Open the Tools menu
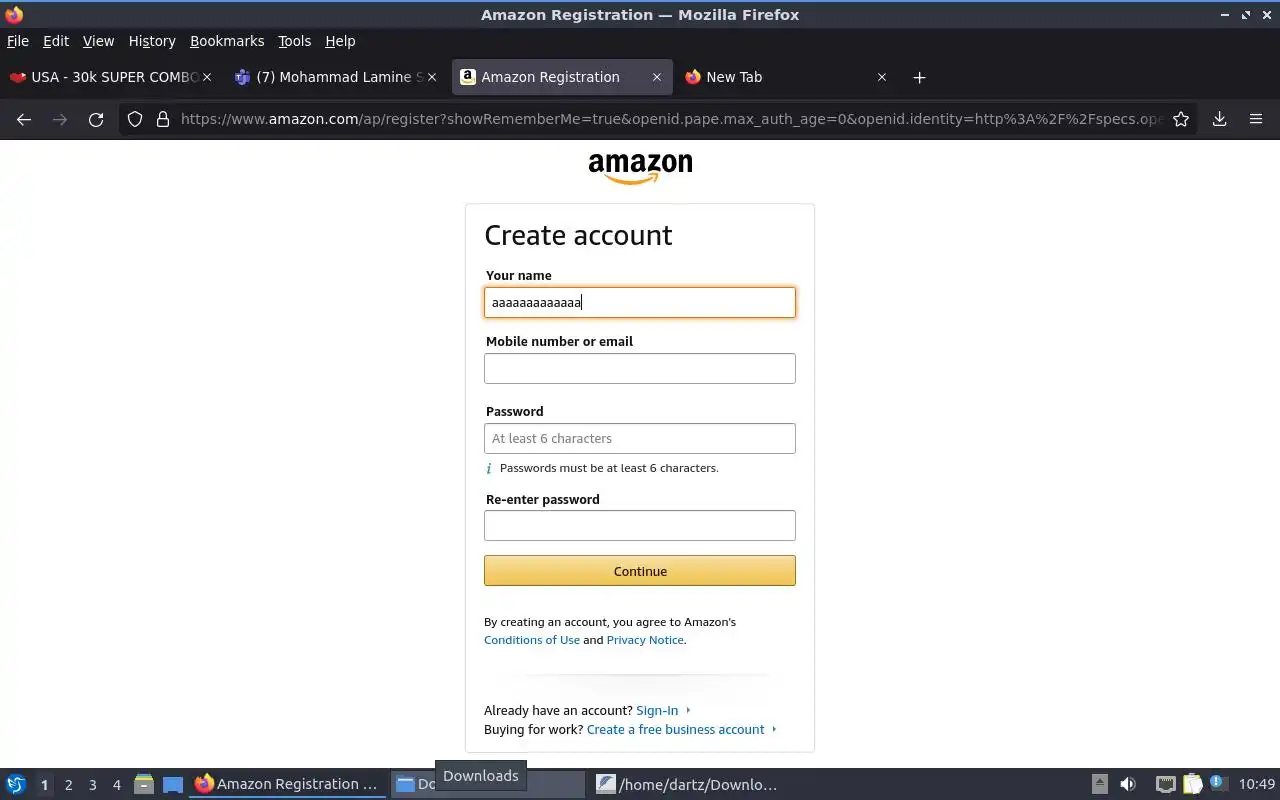Image resolution: width=1280 pixels, height=800 pixels. (x=294, y=41)
